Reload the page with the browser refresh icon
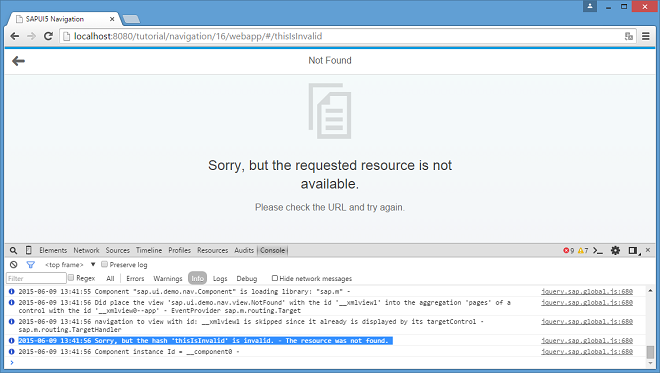 tap(48, 36)
